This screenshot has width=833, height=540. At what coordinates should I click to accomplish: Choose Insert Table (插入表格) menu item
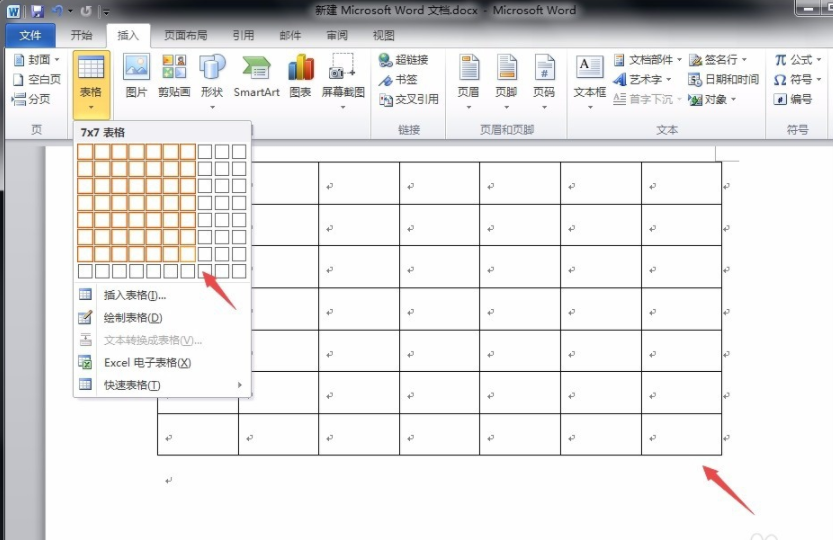[162, 296]
